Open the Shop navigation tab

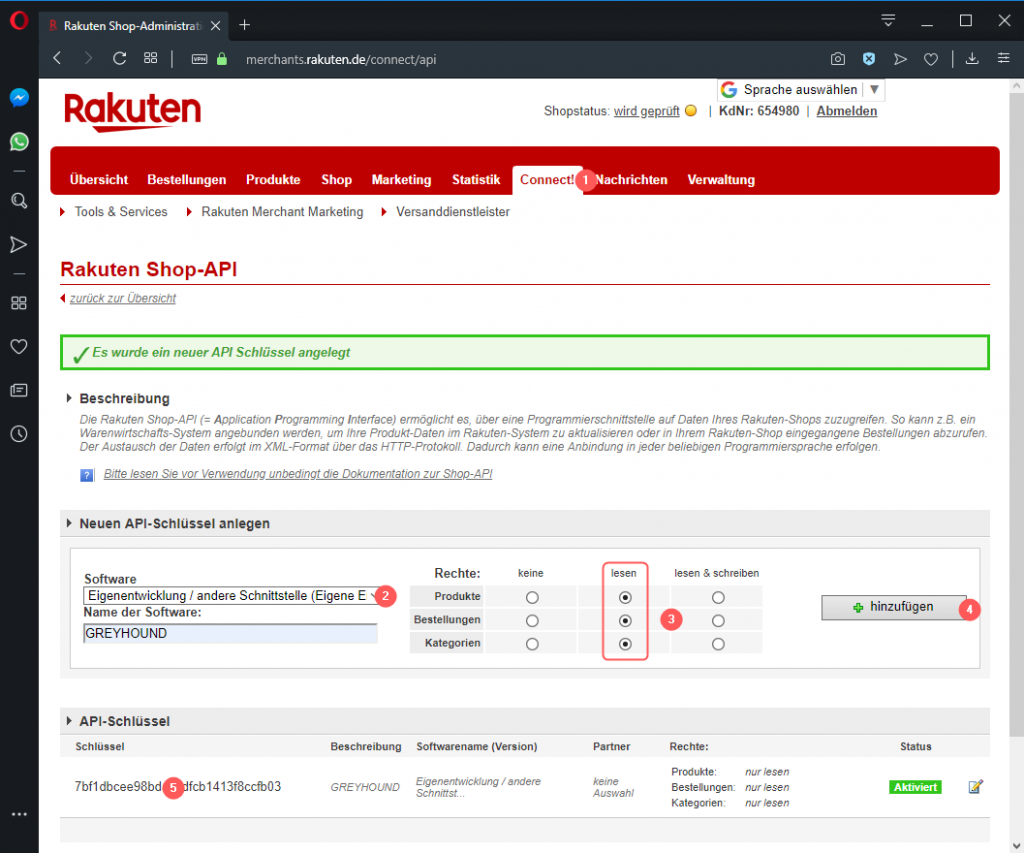[x=336, y=180]
